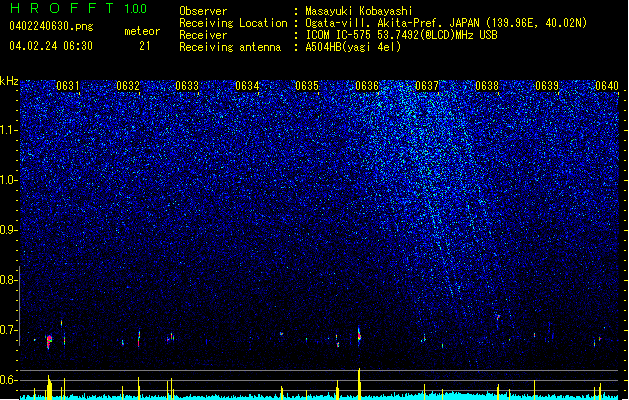Click the 0.7 kHz axis tick label
The height and width of the screenshot is (400, 629).
[x=8, y=330]
